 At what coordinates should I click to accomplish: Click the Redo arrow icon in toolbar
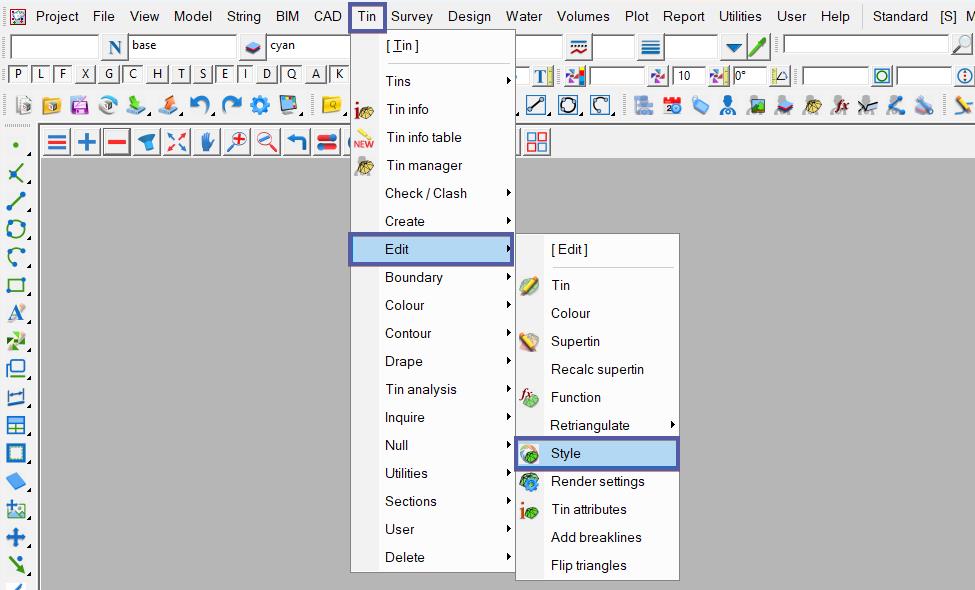click(x=231, y=105)
